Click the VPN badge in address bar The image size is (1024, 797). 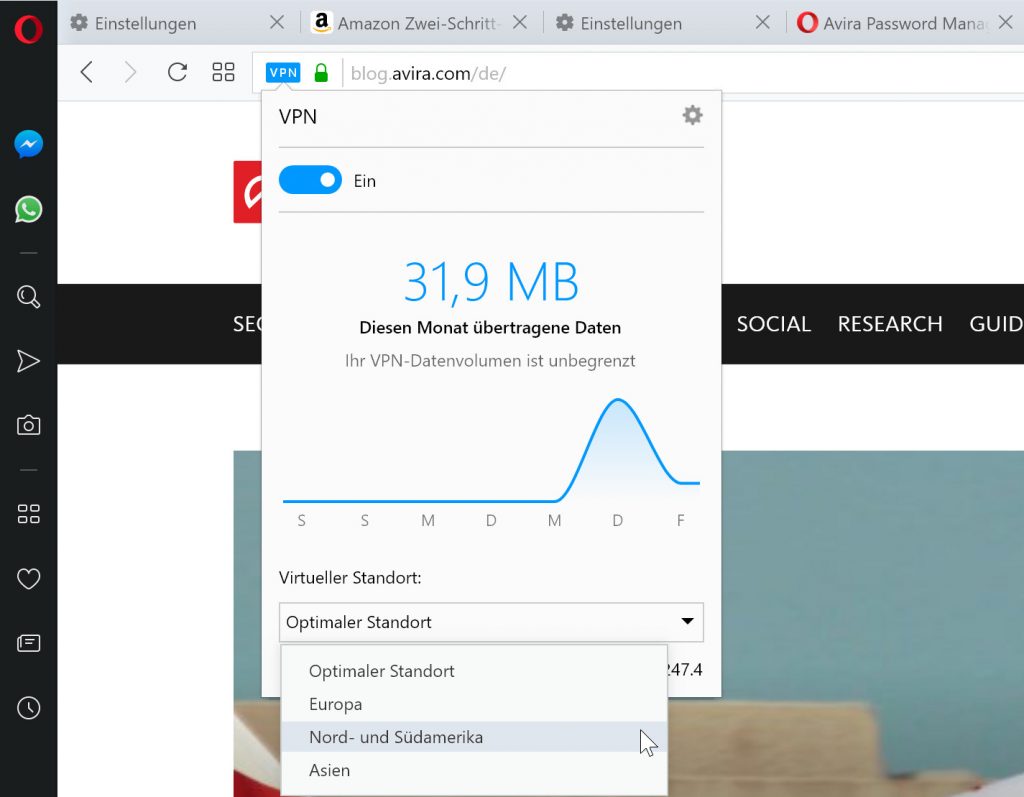283,73
